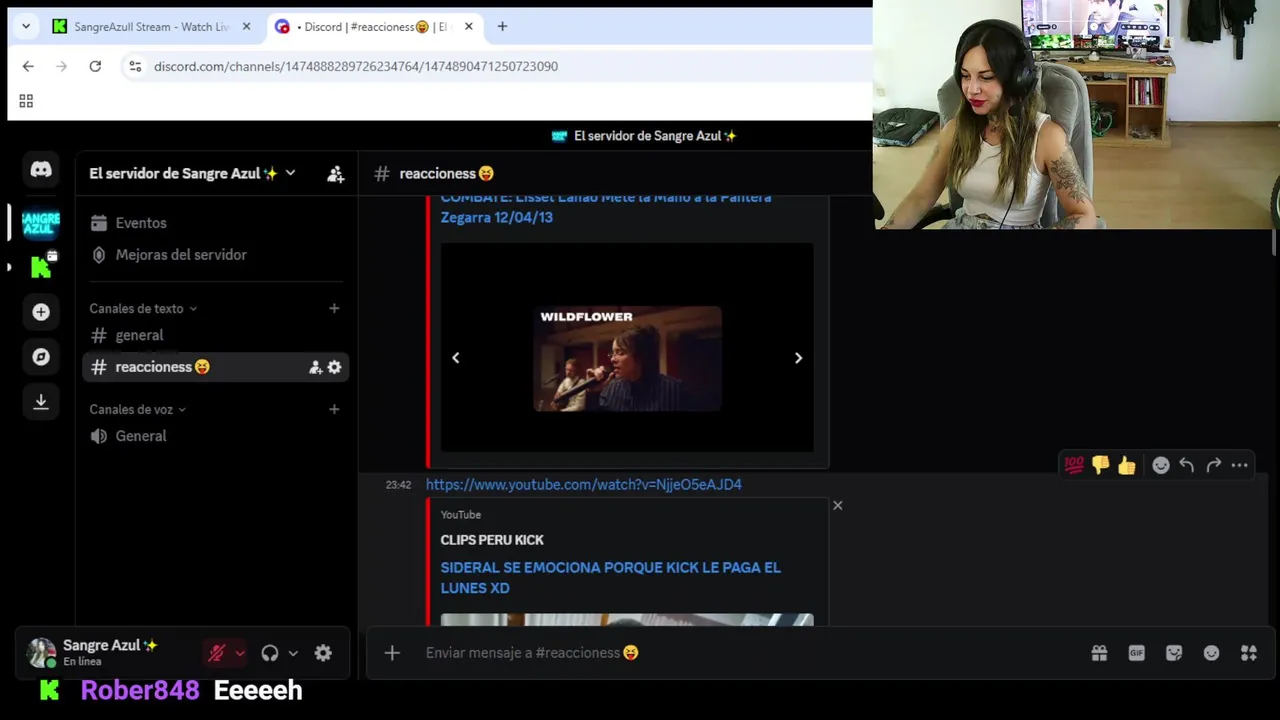1280x720 pixels.
Task: Expand the Kick server folder arrow
Action: coord(9,267)
